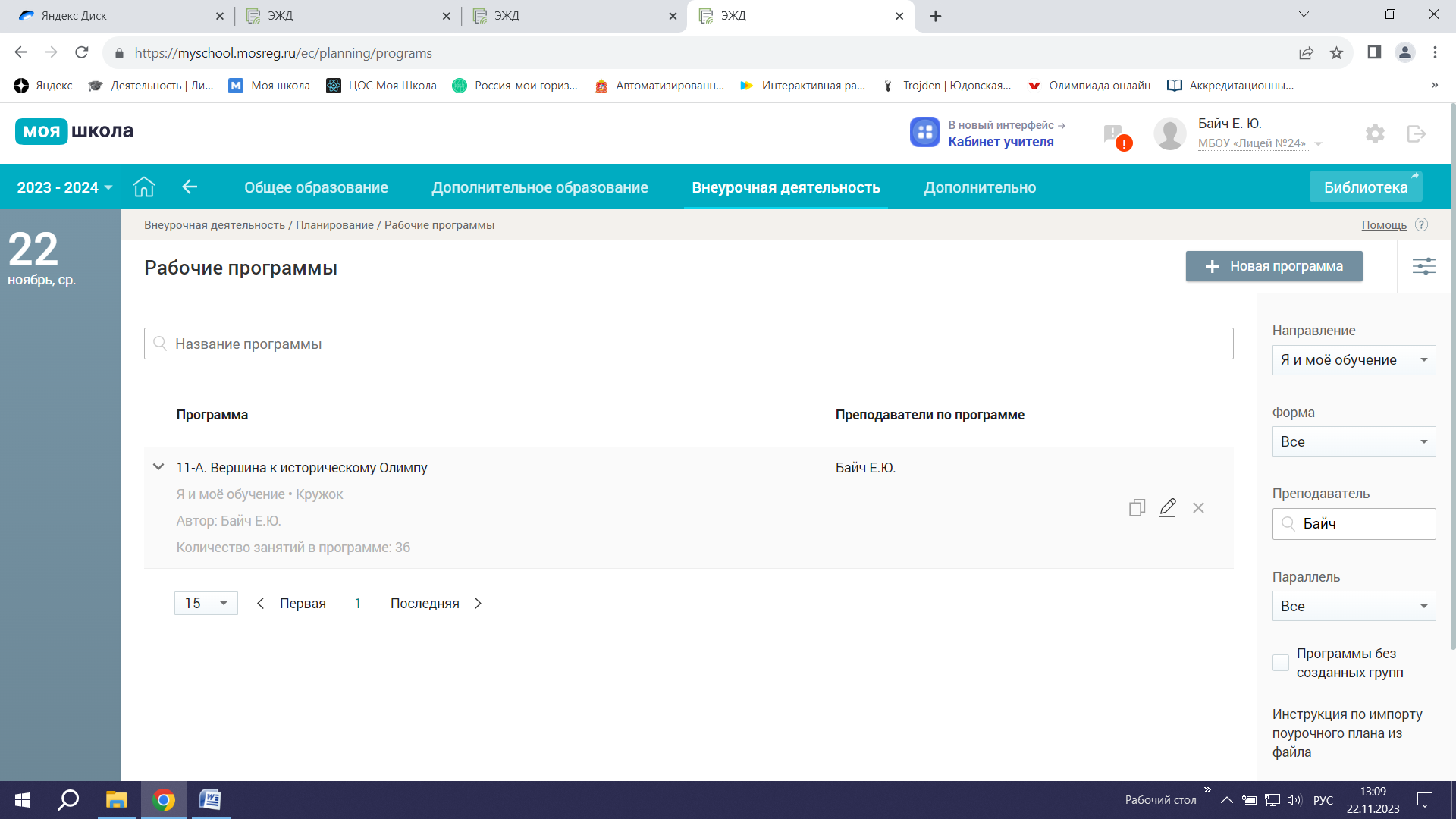Switch to the first ЭЖД browser tab
1456x819 pixels.
(x=347, y=16)
